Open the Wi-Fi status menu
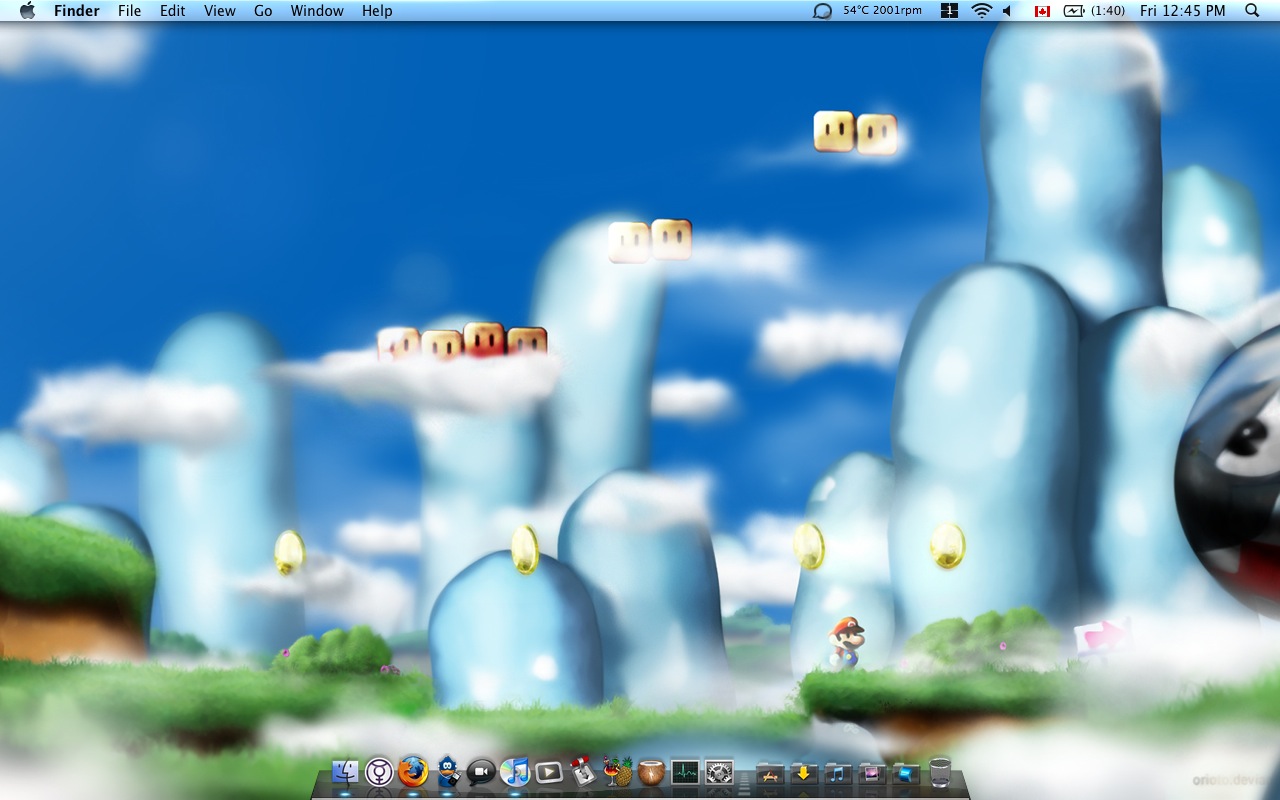Image resolution: width=1280 pixels, height=800 pixels. pyautogui.click(x=982, y=11)
